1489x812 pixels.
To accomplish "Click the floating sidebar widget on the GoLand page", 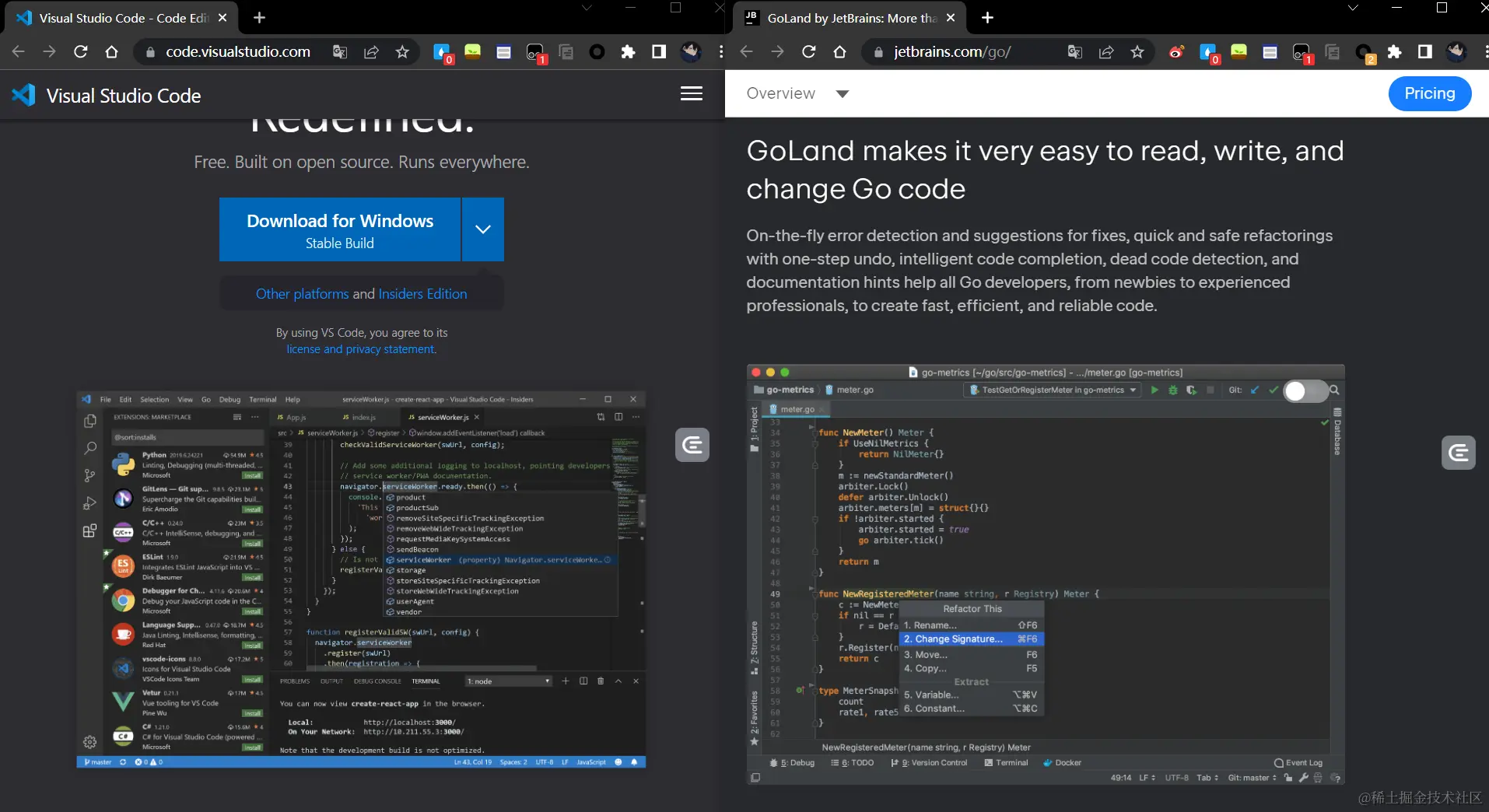I will (x=1459, y=453).
